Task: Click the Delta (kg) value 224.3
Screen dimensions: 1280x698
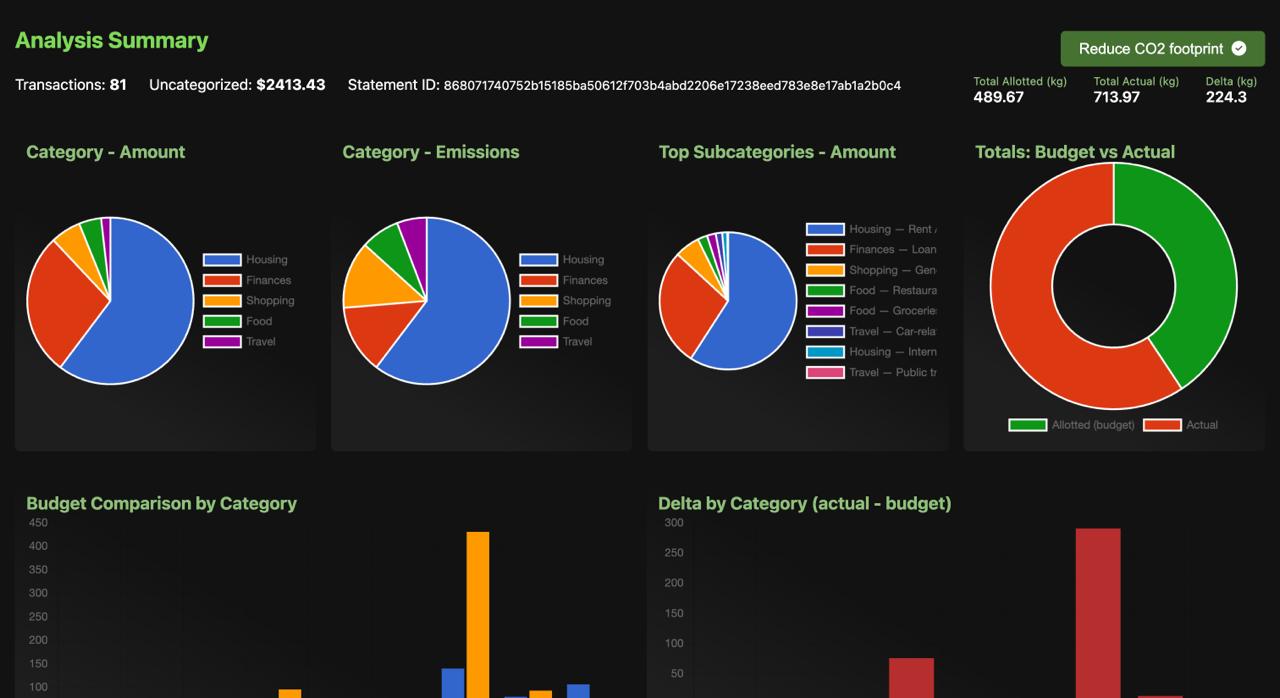Action: [1226, 97]
